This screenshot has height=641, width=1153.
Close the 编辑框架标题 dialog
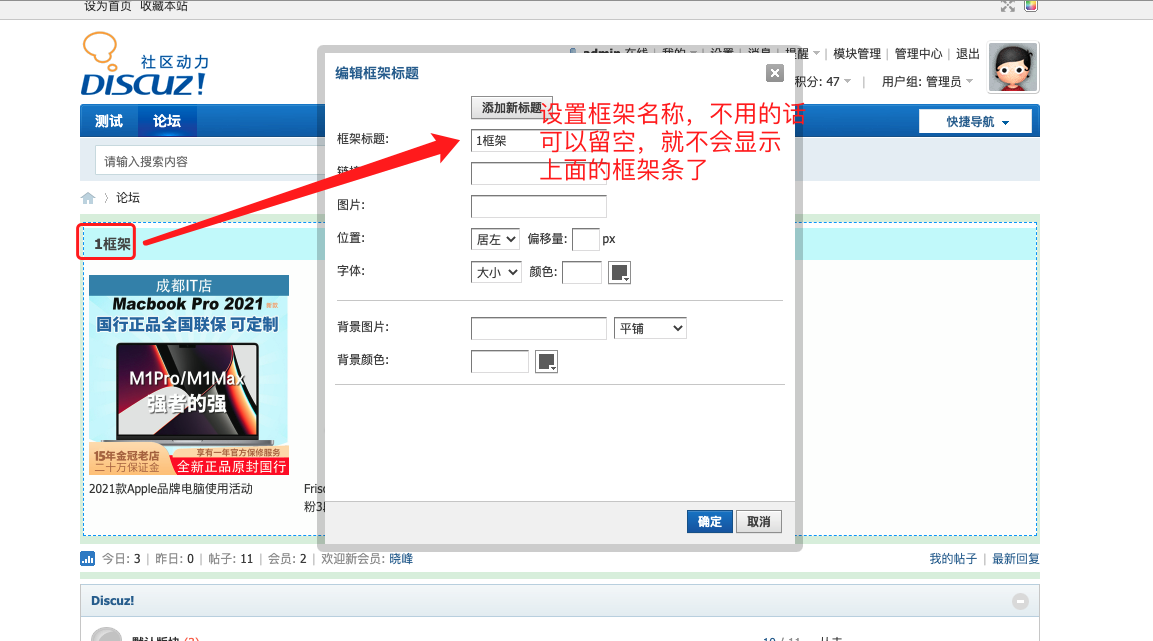[774, 73]
